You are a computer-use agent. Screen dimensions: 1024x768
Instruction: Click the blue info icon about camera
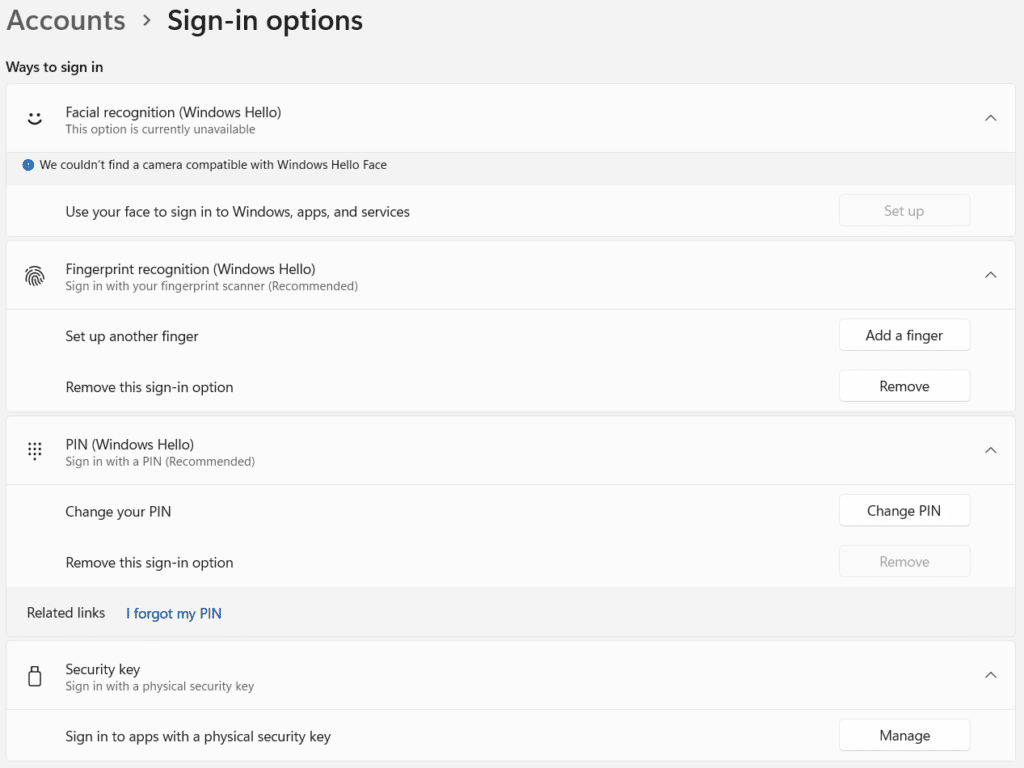tap(28, 165)
